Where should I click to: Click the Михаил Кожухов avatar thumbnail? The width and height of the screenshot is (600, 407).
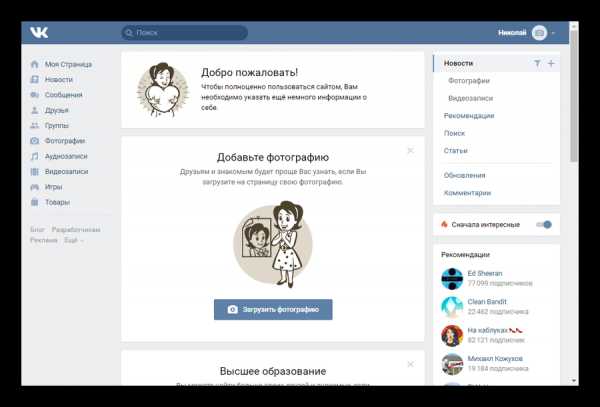pos(452,364)
